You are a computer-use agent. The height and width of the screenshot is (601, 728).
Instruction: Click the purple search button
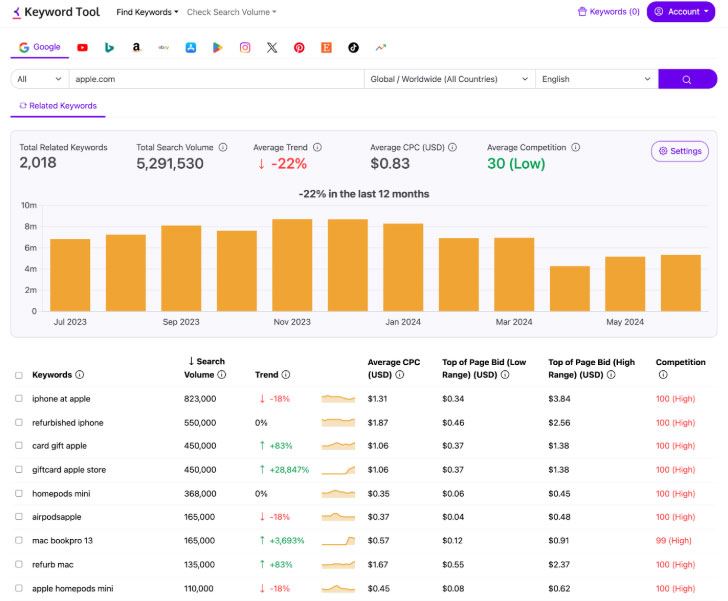[x=687, y=79]
